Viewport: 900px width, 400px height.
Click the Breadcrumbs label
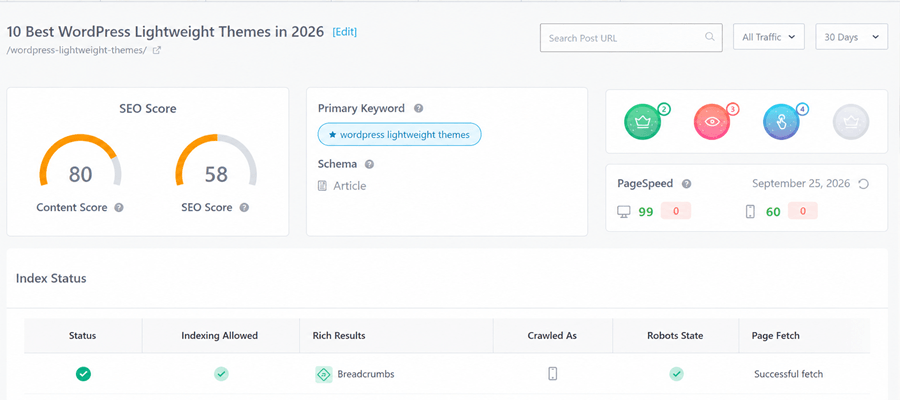click(366, 374)
